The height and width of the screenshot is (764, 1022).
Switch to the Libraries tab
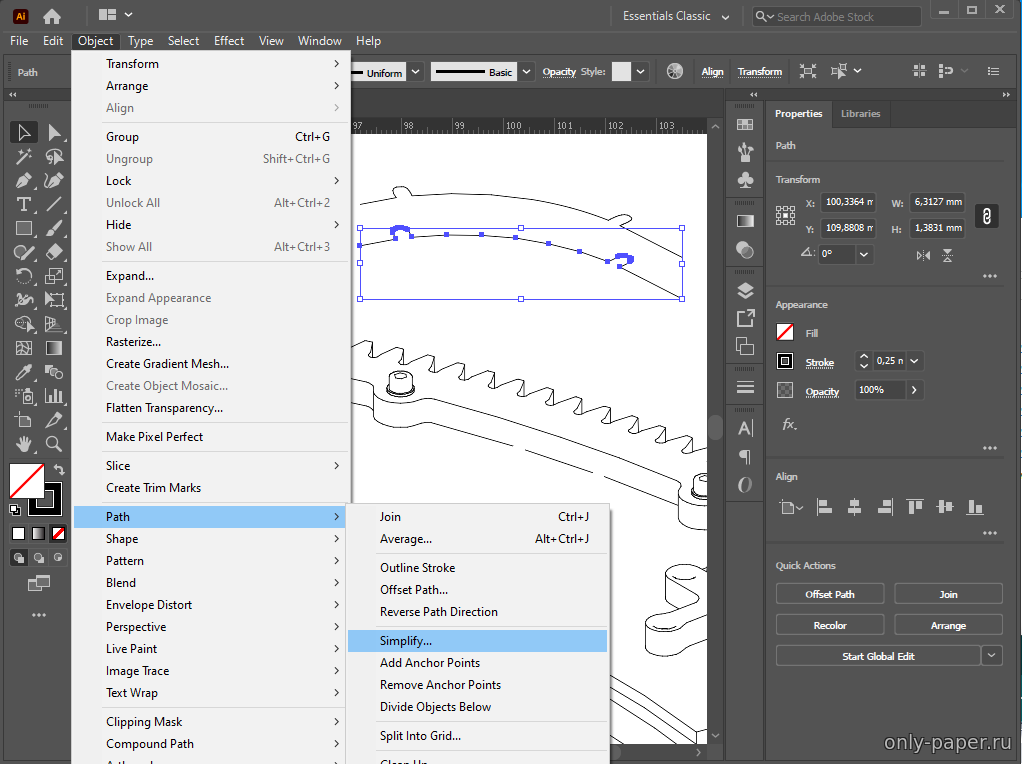tap(860, 113)
